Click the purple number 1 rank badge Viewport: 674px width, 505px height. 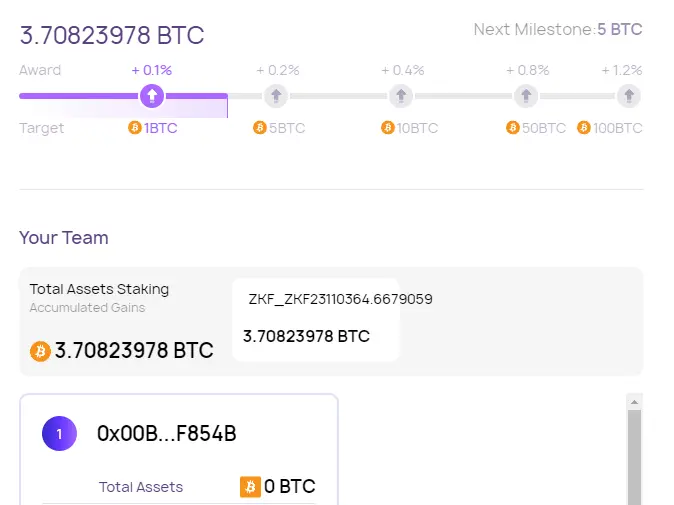59,434
